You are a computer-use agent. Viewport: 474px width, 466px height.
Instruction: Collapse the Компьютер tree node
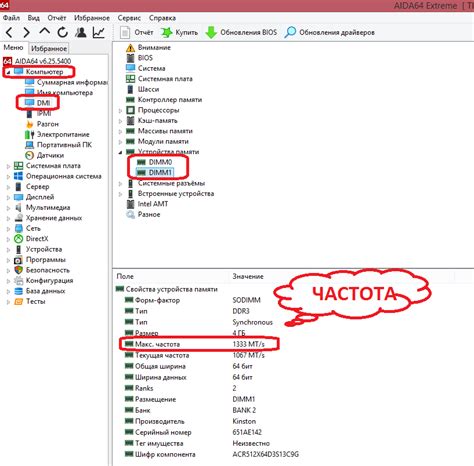pos(8,72)
